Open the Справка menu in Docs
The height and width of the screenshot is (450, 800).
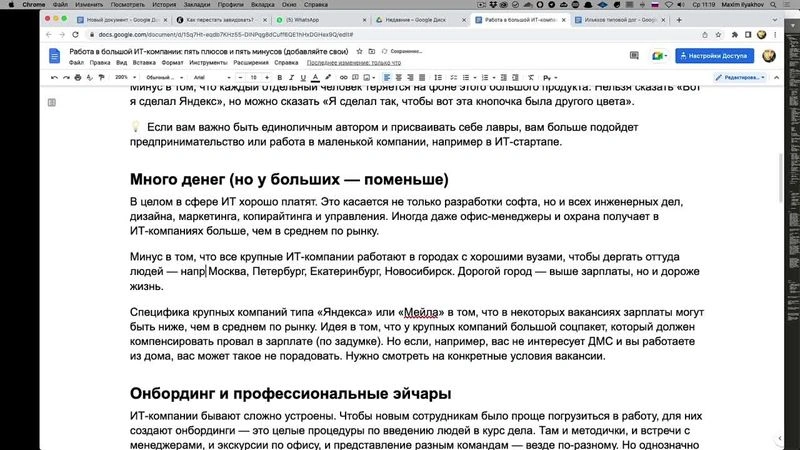[286, 63]
